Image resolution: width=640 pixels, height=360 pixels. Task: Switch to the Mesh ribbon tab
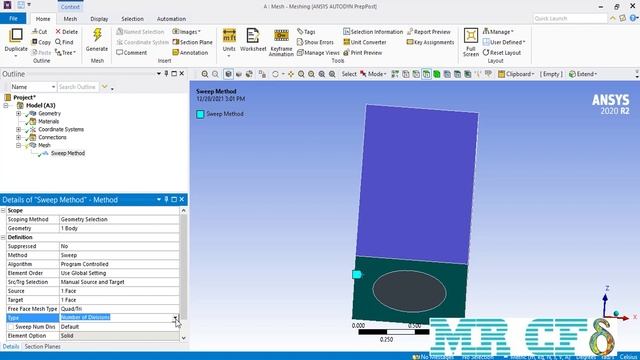[x=70, y=19]
